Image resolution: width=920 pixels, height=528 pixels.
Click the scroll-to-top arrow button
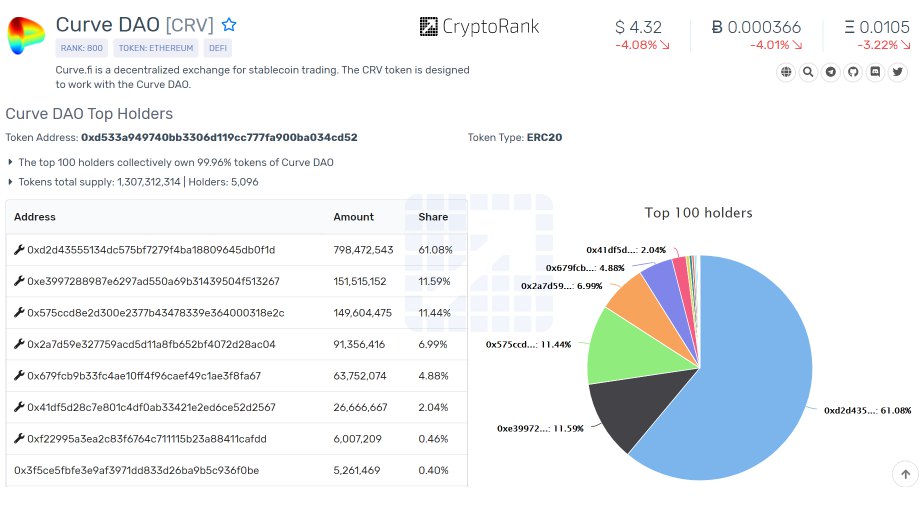(x=905, y=474)
